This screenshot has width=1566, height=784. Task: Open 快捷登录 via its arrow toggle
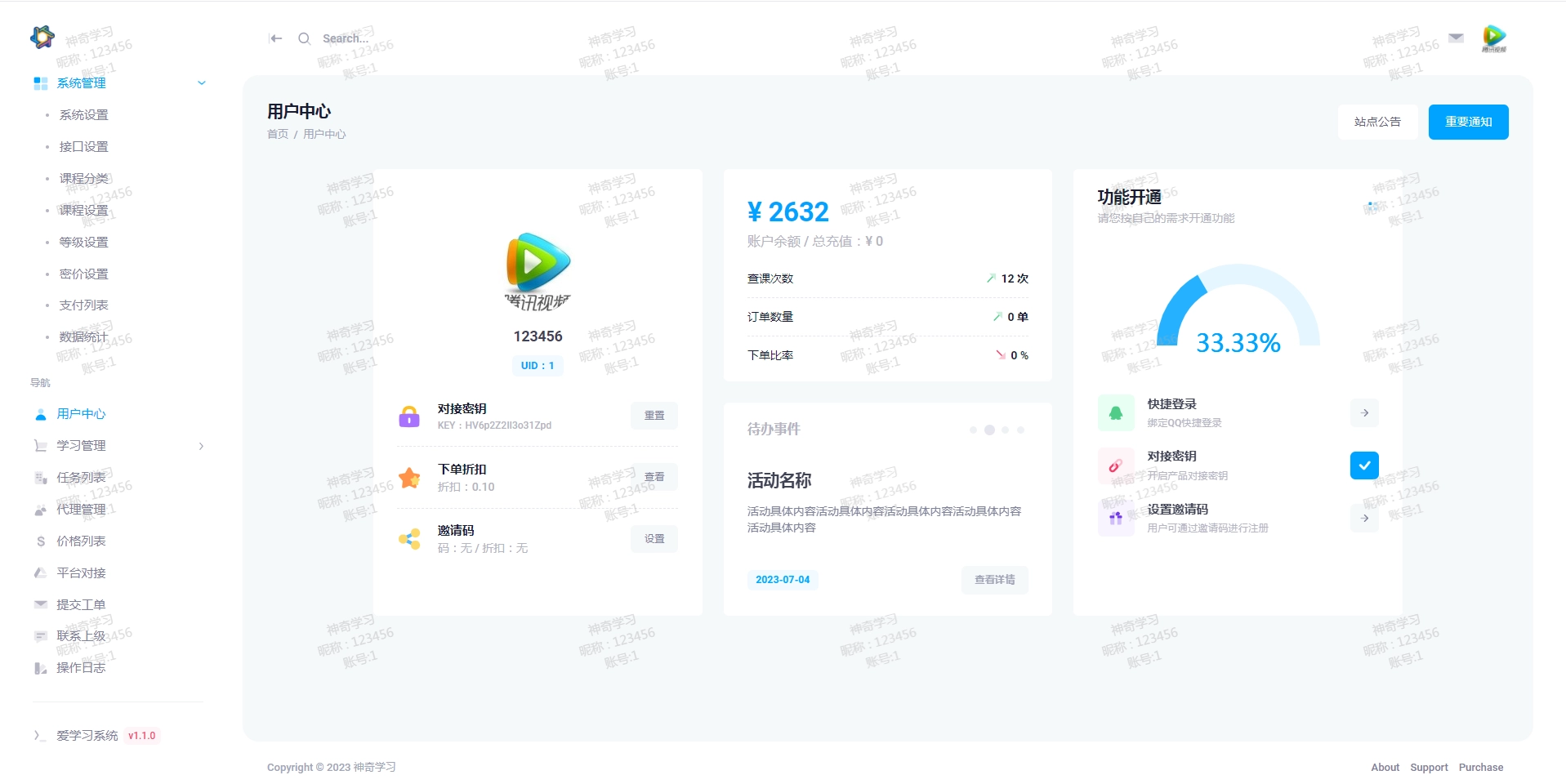[1363, 412]
